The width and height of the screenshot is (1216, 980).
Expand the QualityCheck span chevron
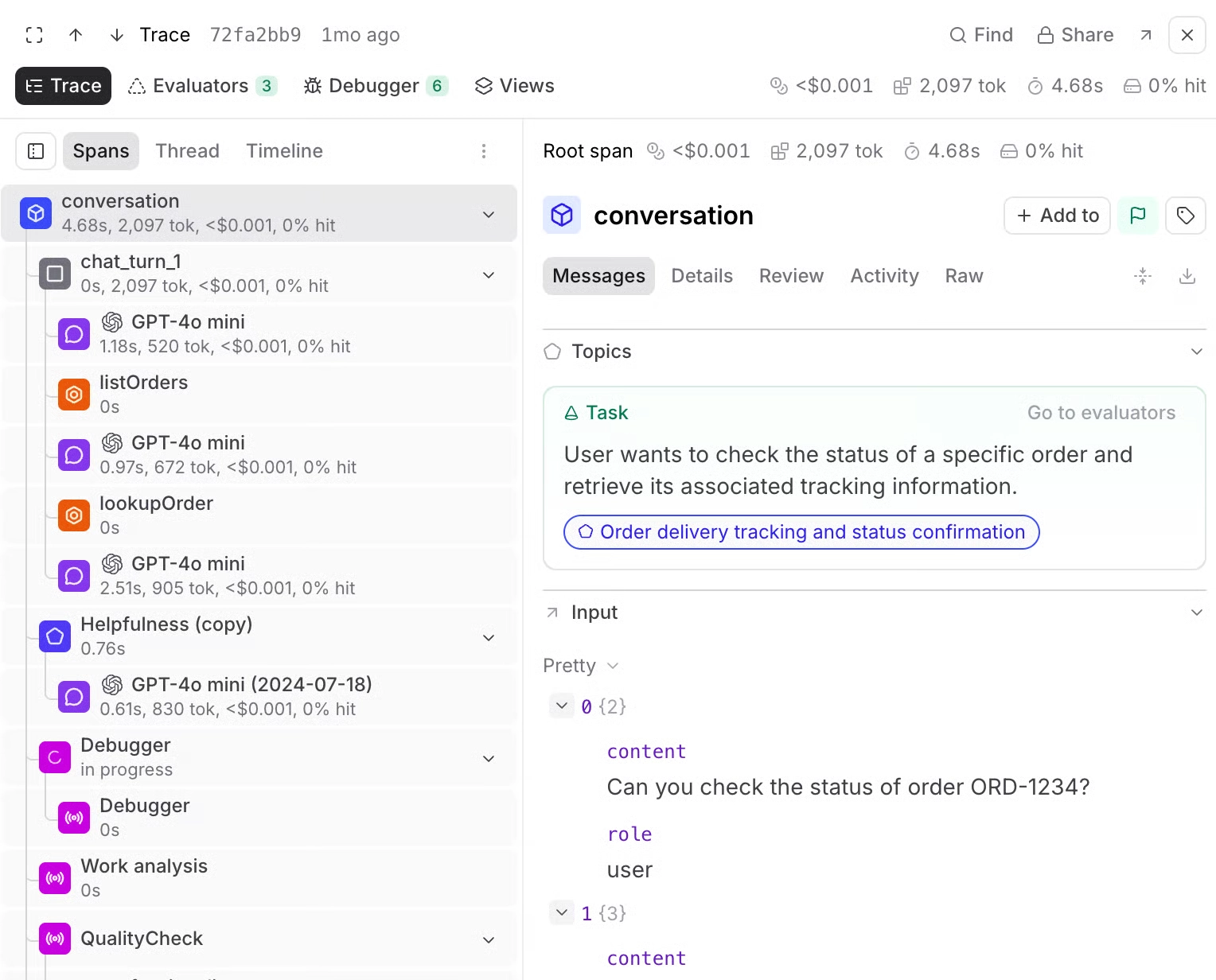coord(489,939)
